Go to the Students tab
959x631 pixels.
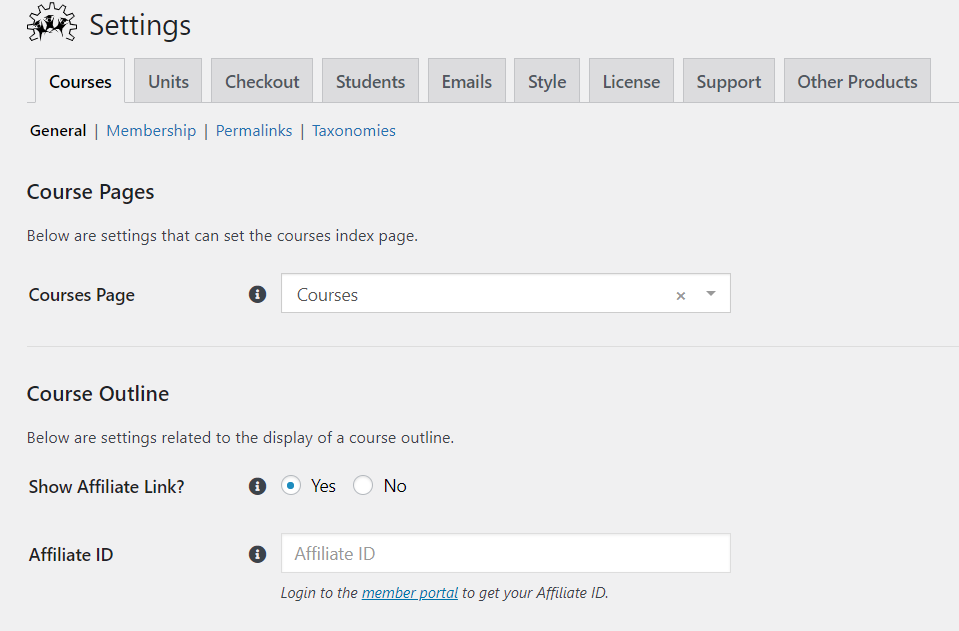(x=370, y=81)
